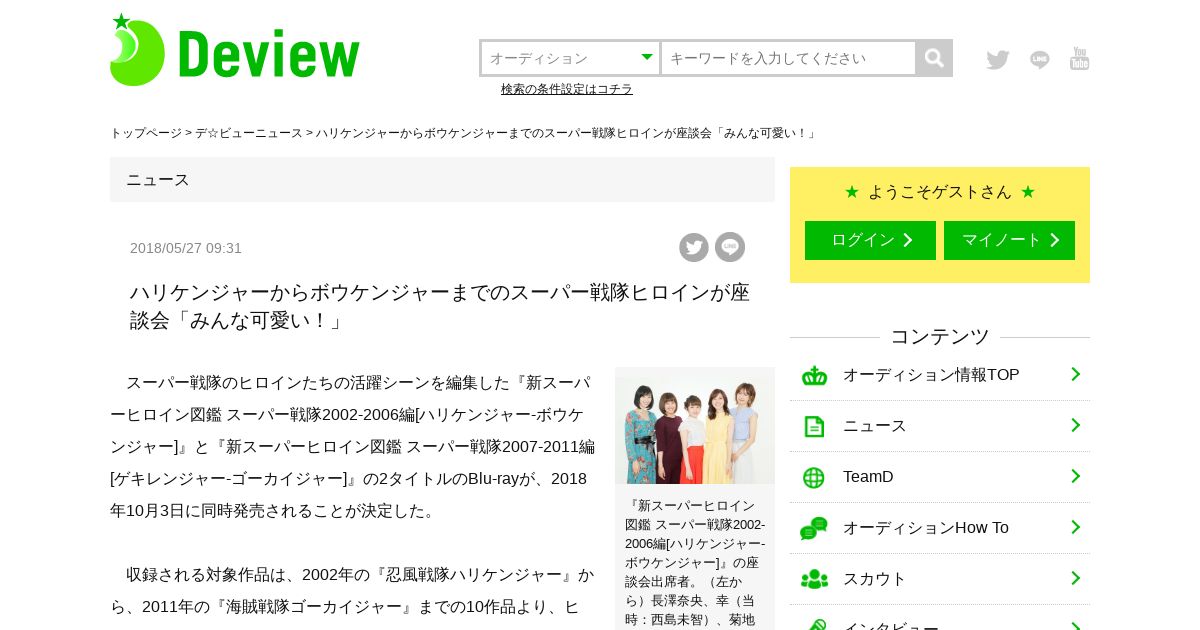The image size is (1200, 630).
Task: Share article via LINE round icon
Action: [x=730, y=247]
